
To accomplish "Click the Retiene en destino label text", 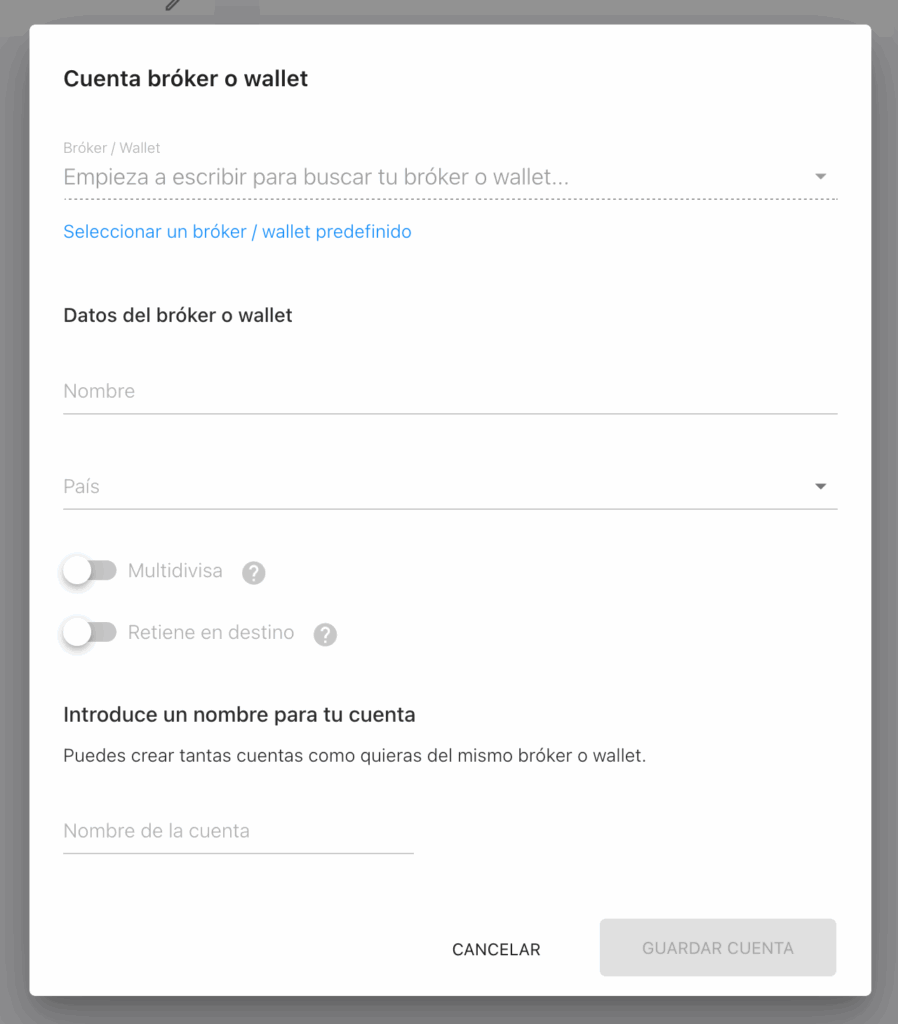I will (211, 632).
